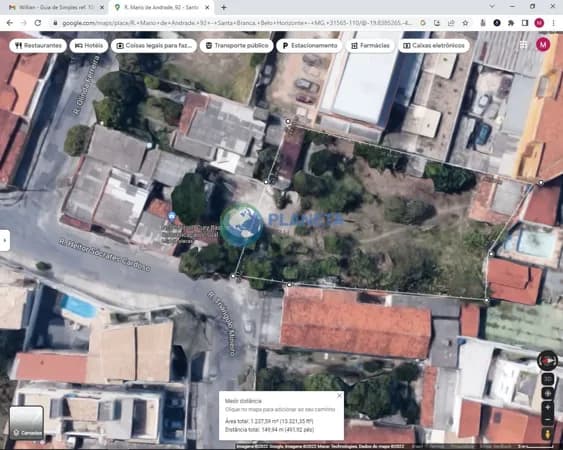The image size is (563, 450).
Task: Click the R. Triângulo Mineiro street label
Action: pos(222,324)
